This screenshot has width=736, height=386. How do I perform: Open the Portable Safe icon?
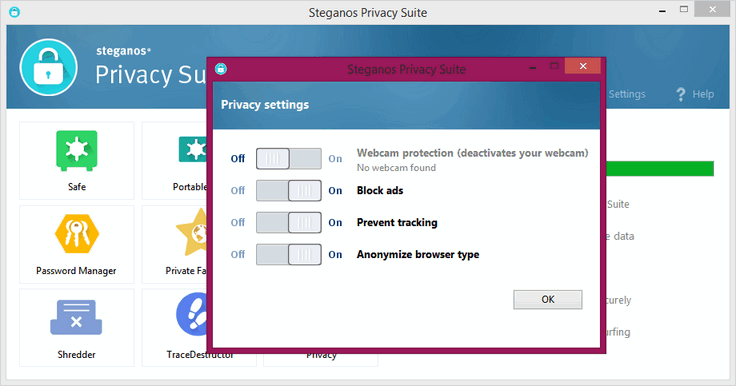pyautogui.click(x=193, y=149)
